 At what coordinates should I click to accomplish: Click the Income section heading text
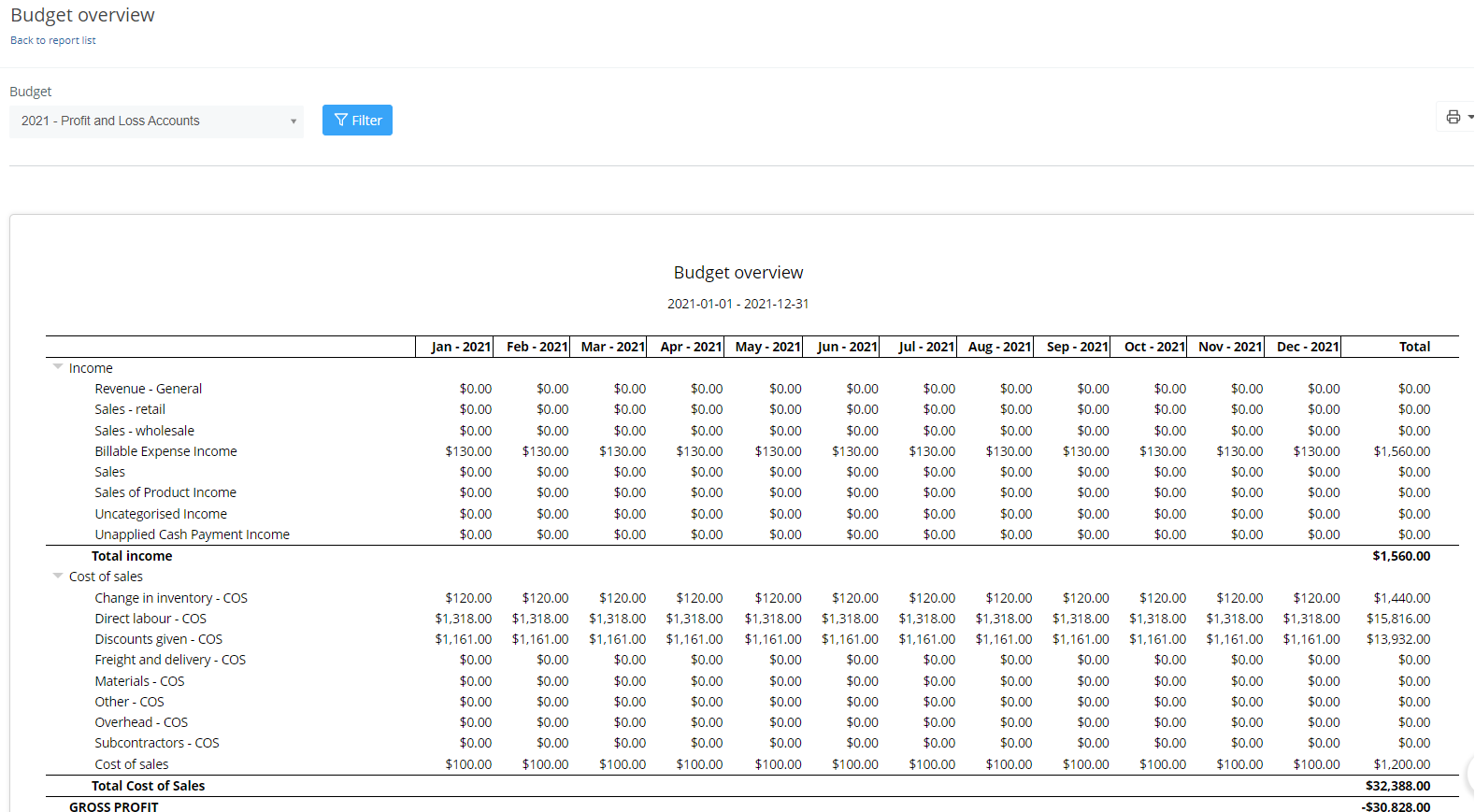pyautogui.click(x=91, y=368)
